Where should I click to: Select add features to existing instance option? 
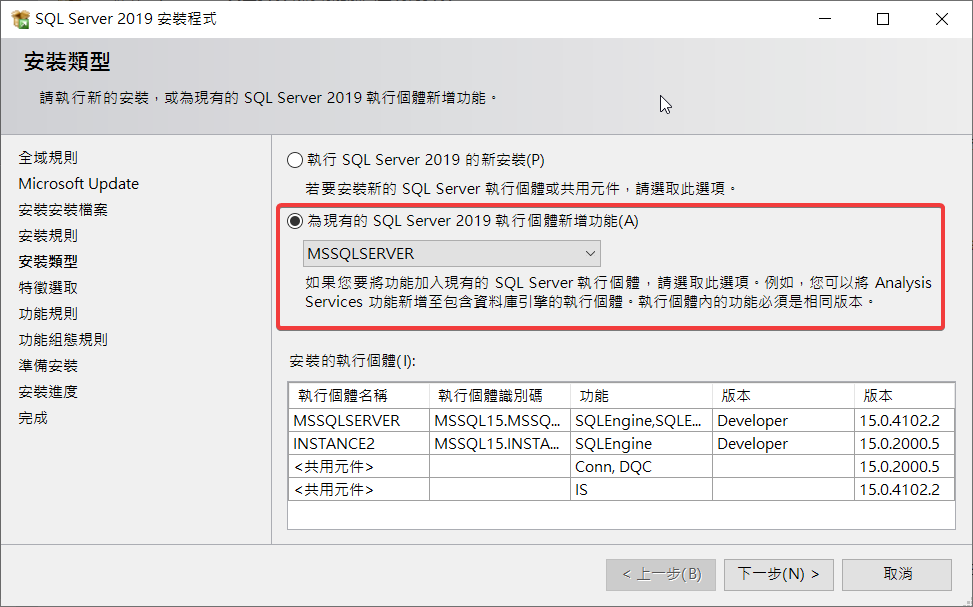coord(294,221)
